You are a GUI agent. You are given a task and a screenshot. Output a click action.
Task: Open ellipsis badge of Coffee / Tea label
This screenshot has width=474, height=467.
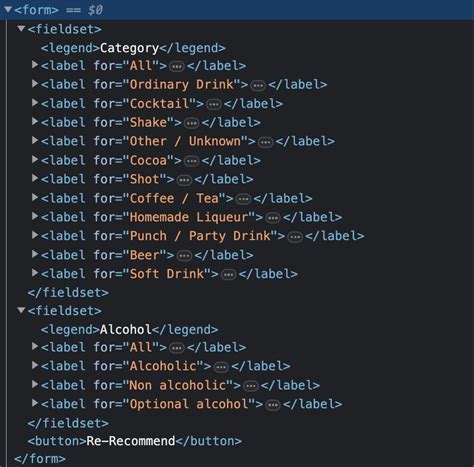243,200
